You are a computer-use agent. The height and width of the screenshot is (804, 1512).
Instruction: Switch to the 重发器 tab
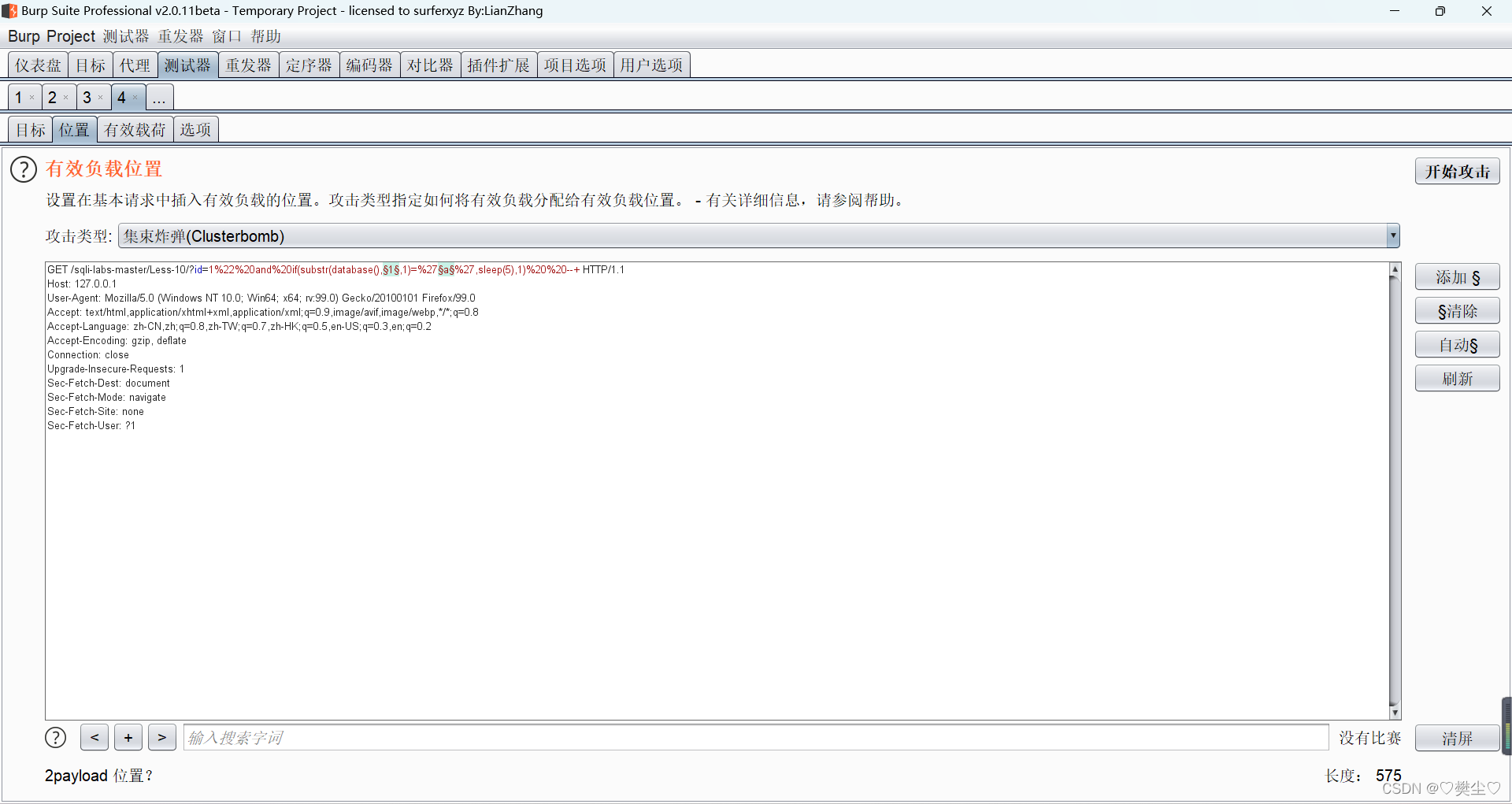click(248, 65)
